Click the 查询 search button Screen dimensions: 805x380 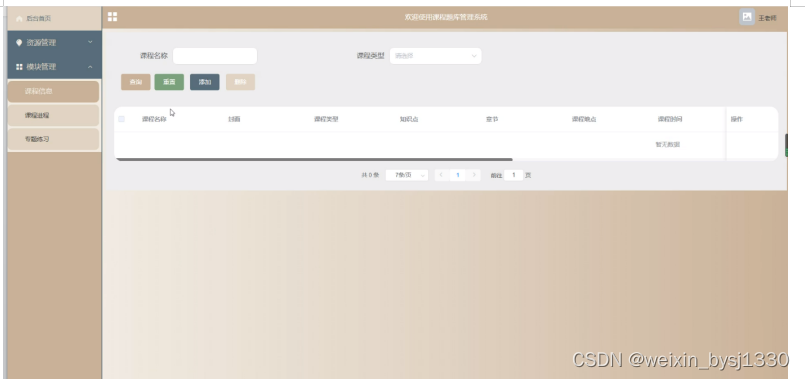click(136, 82)
